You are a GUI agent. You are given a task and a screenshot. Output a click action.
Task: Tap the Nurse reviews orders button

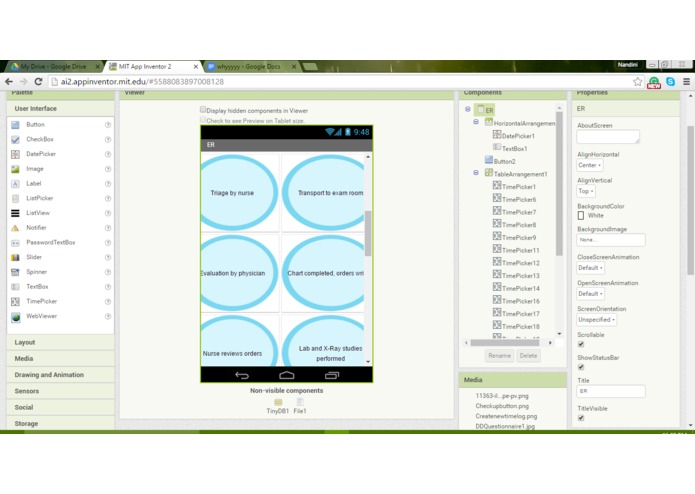click(x=239, y=342)
